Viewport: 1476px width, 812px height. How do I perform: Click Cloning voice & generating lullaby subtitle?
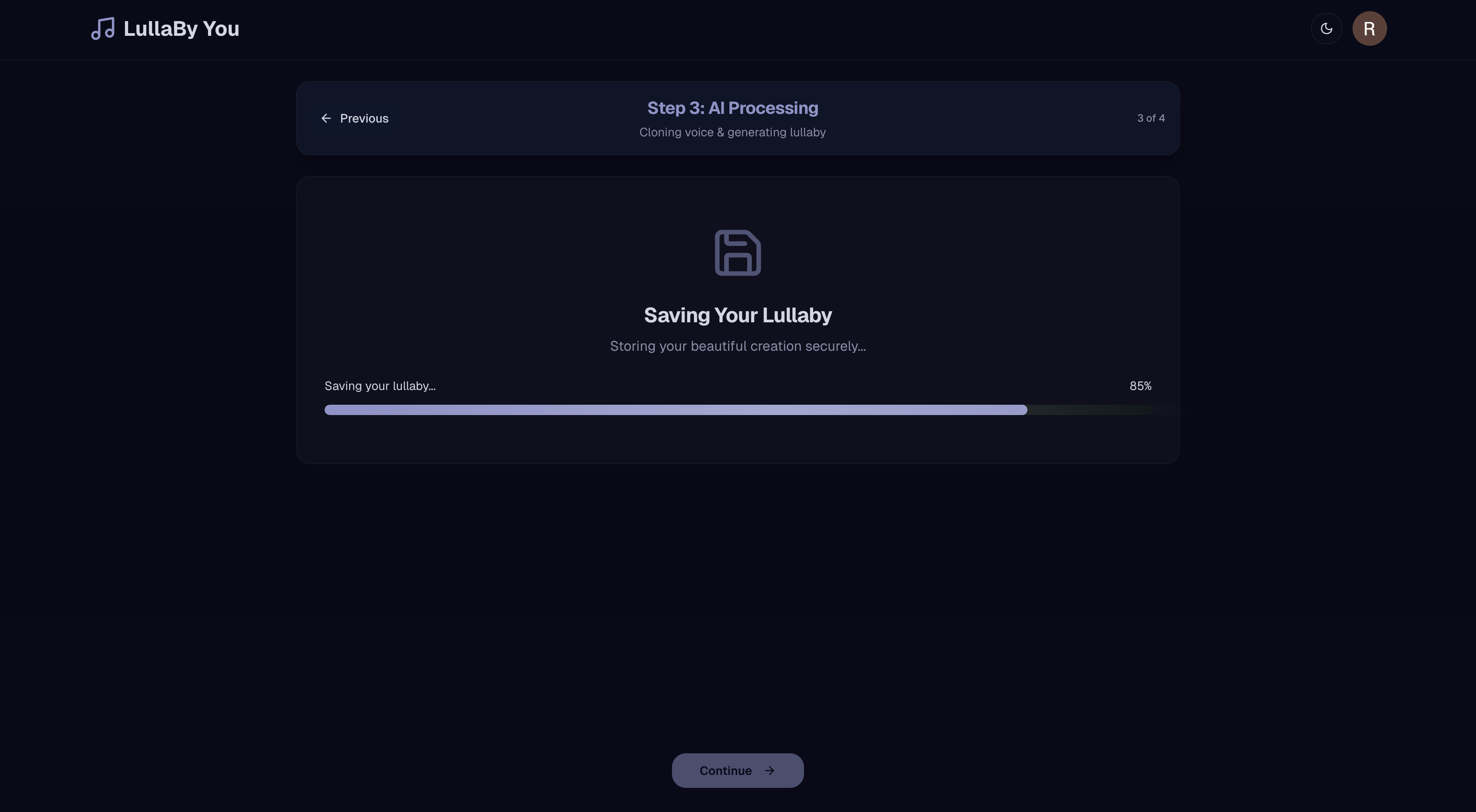click(x=732, y=132)
